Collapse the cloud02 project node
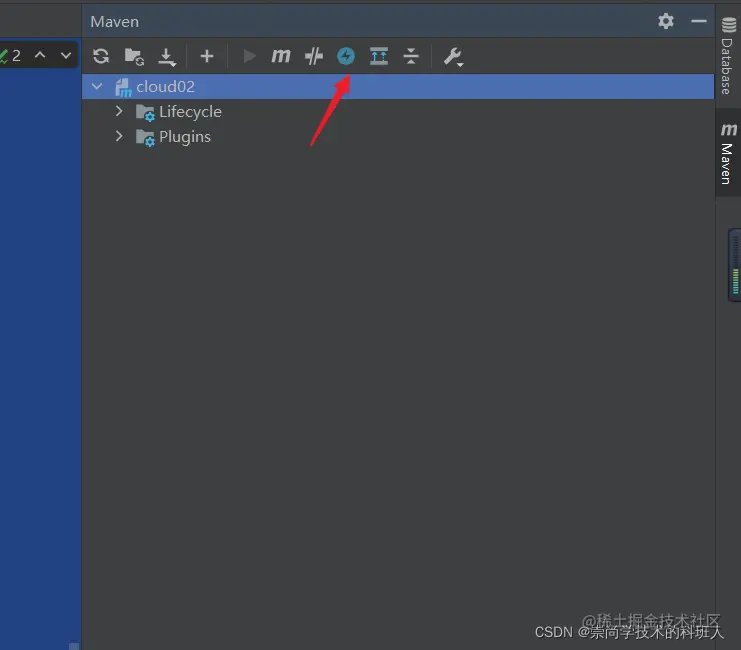741x650 pixels. (97, 87)
